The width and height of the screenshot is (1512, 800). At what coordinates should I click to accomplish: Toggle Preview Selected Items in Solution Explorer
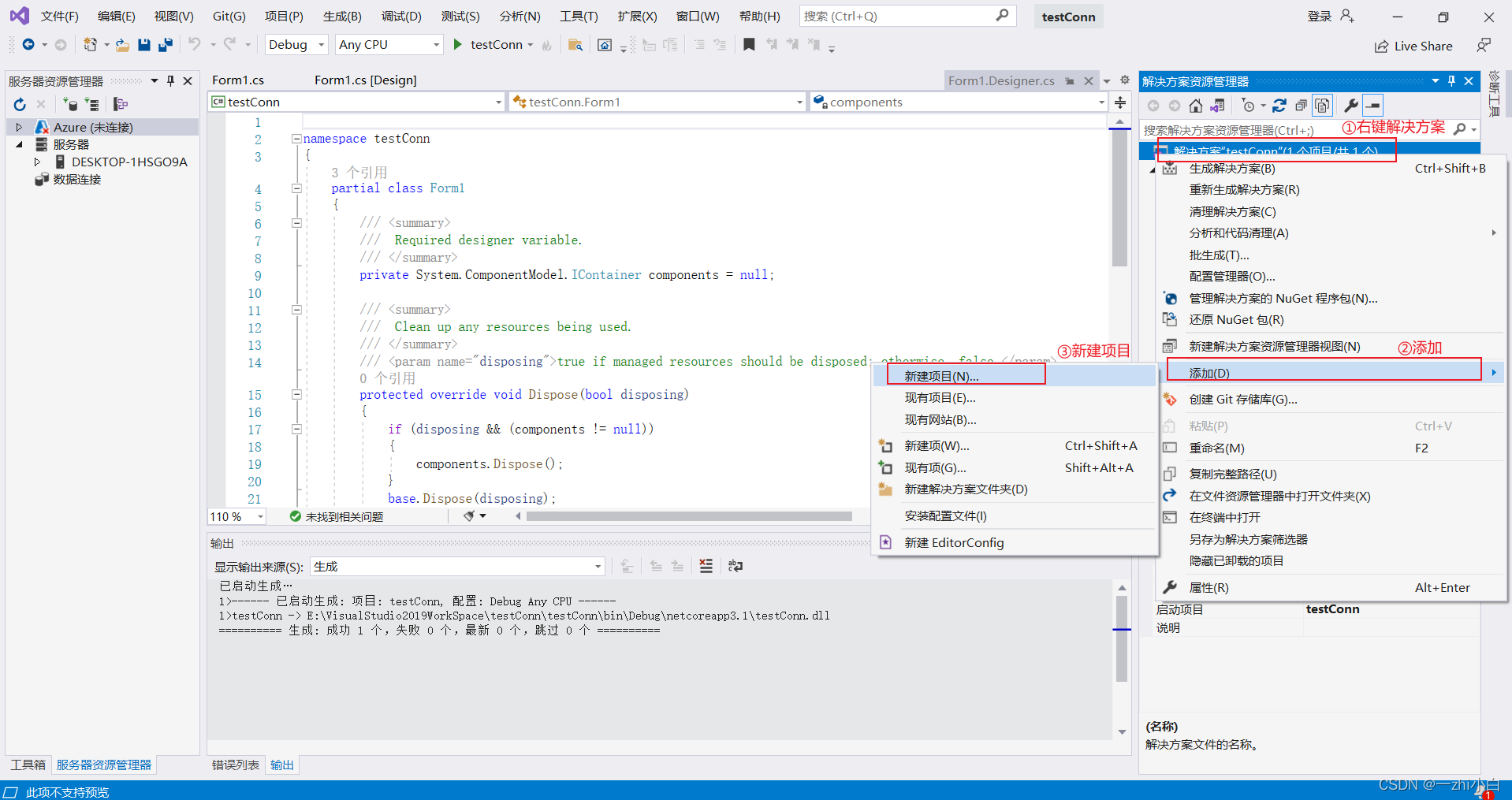point(1373,106)
